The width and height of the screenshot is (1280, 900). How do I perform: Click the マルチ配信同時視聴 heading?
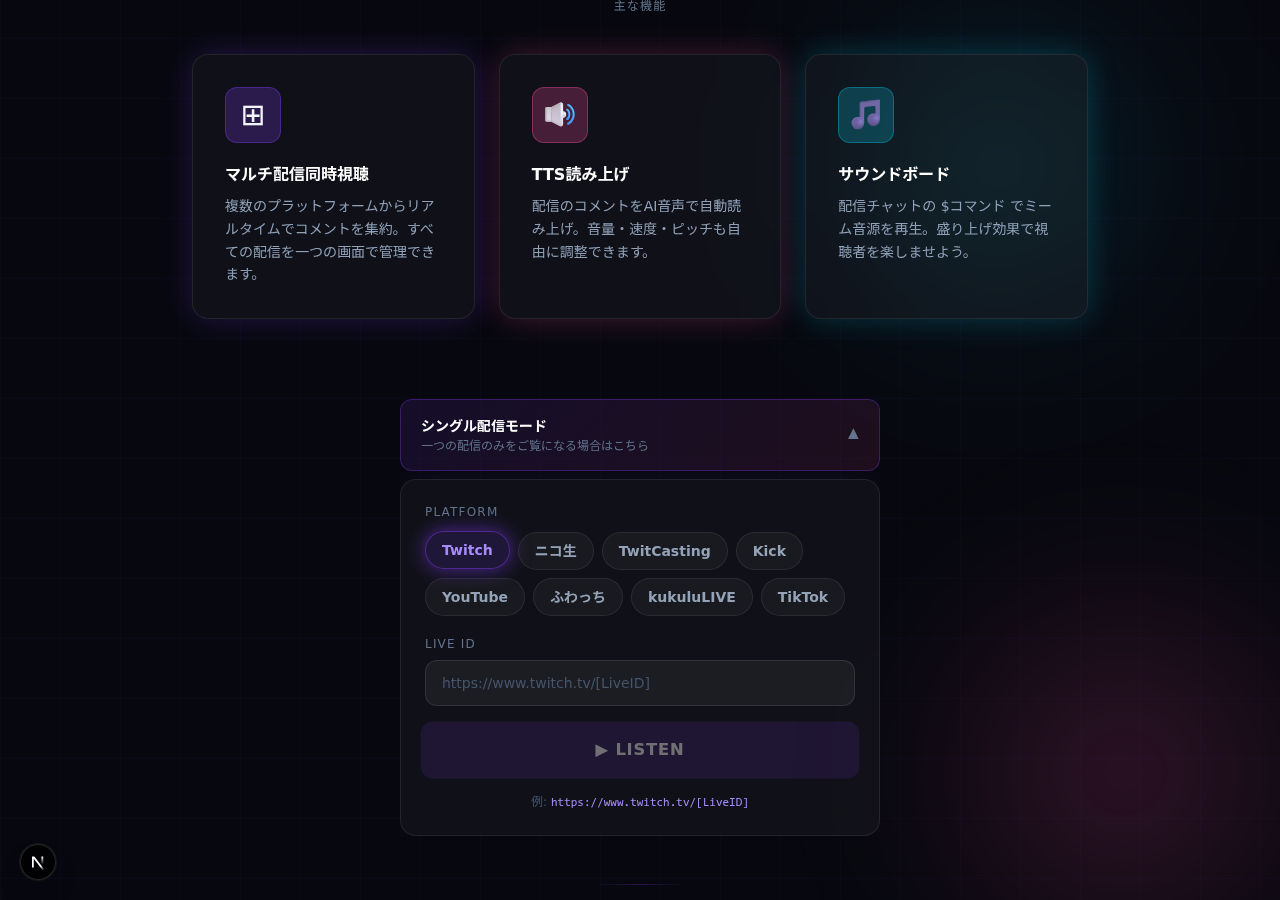click(297, 174)
